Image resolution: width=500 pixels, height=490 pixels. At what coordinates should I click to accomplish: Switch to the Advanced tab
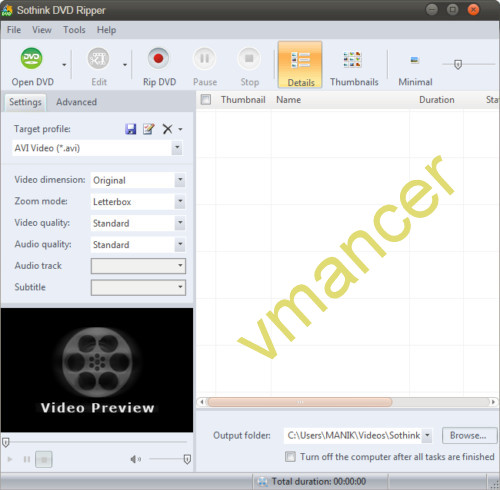(x=76, y=102)
